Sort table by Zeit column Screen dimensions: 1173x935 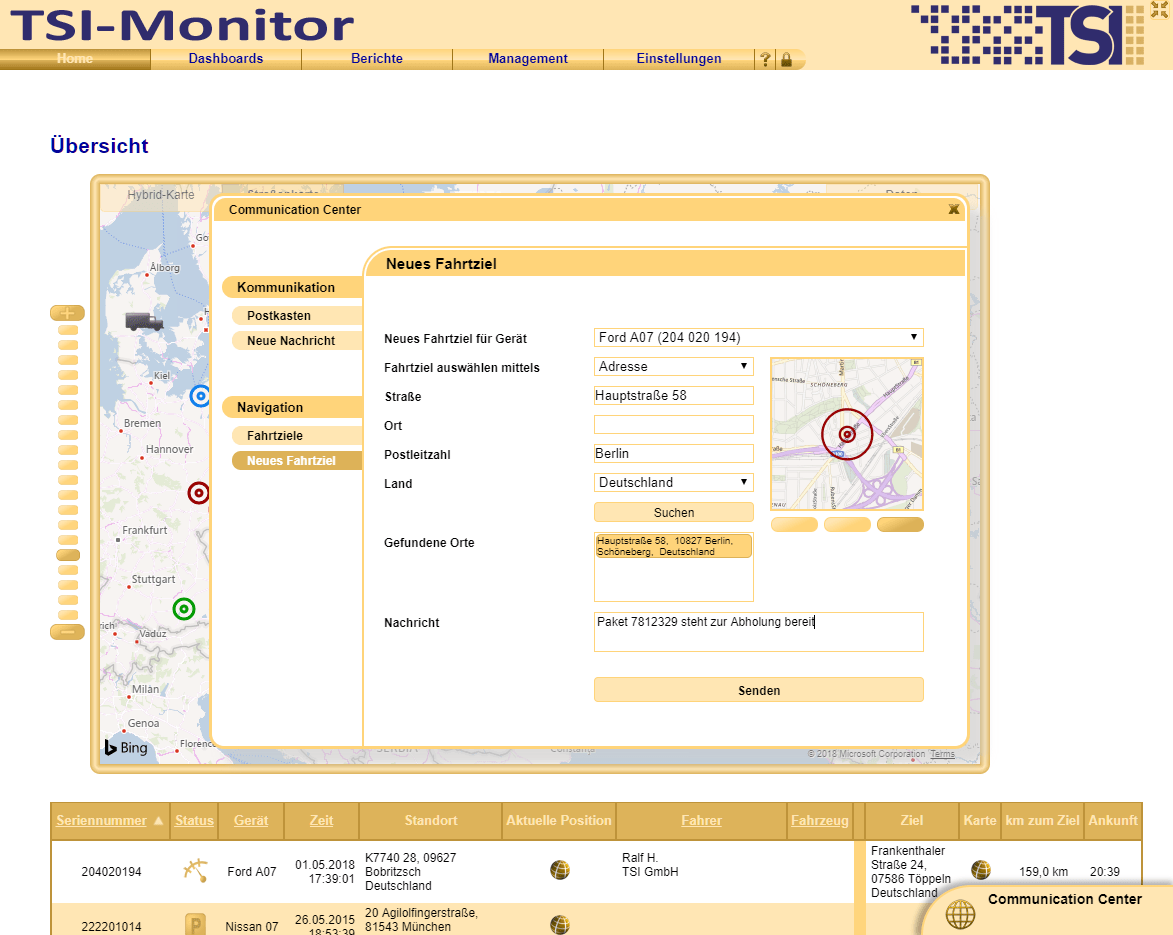point(321,821)
